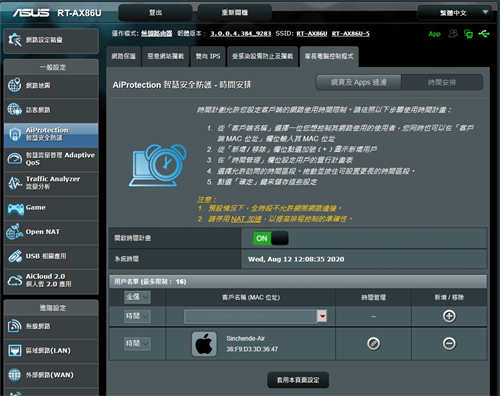This screenshot has height=396, width=500.
Task: Switch to the 雙向 IPS tab
Action: [208, 56]
